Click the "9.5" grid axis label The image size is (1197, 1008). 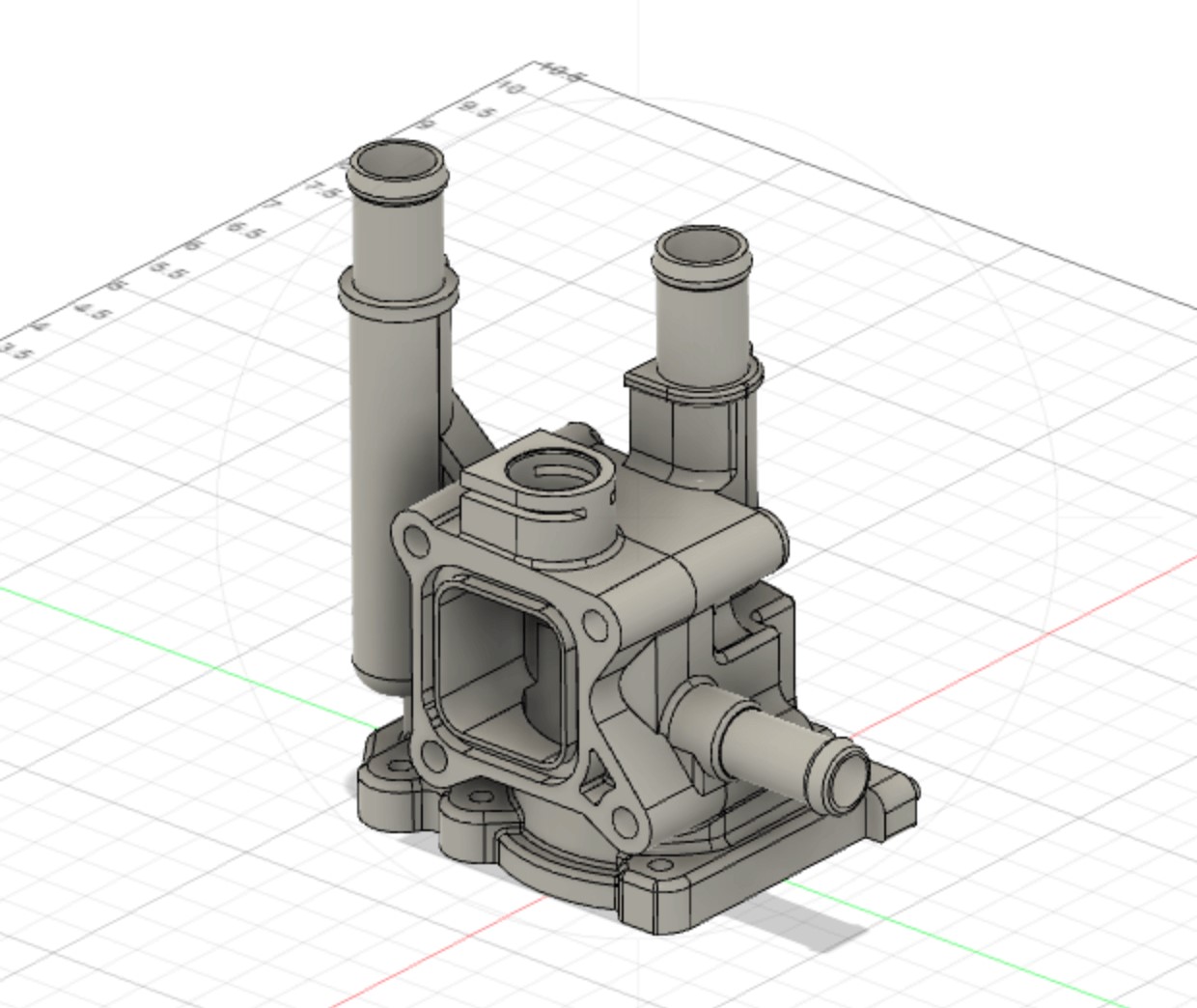pyautogui.click(x=479, y=112)
